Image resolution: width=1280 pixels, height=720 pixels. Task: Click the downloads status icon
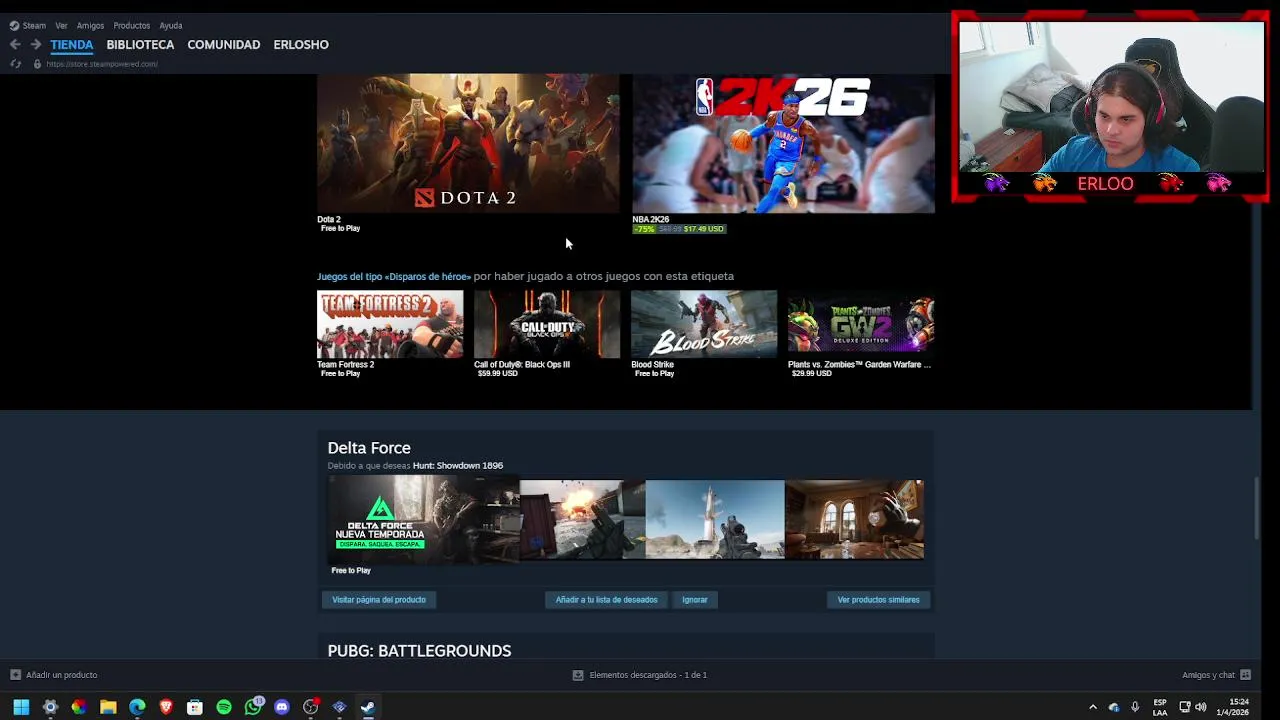pyautogui.click(x=578, y=675)
